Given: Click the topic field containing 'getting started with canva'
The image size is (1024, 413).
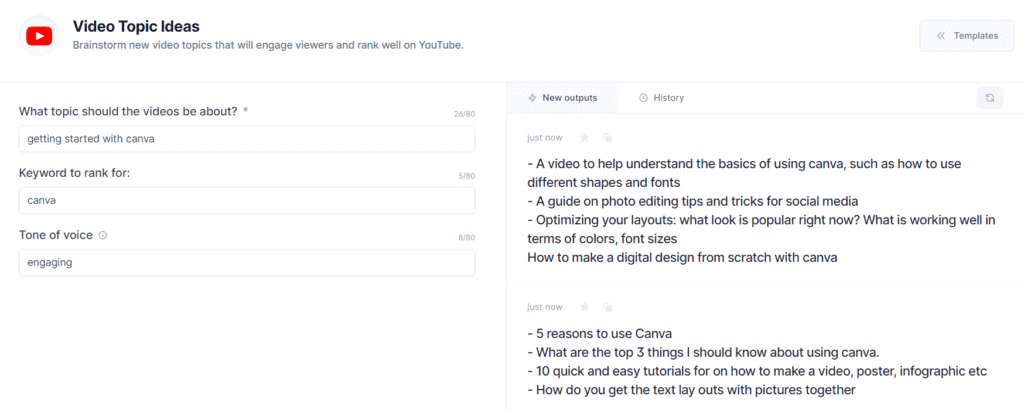Looking at the screenshot, I should point(247,139).
